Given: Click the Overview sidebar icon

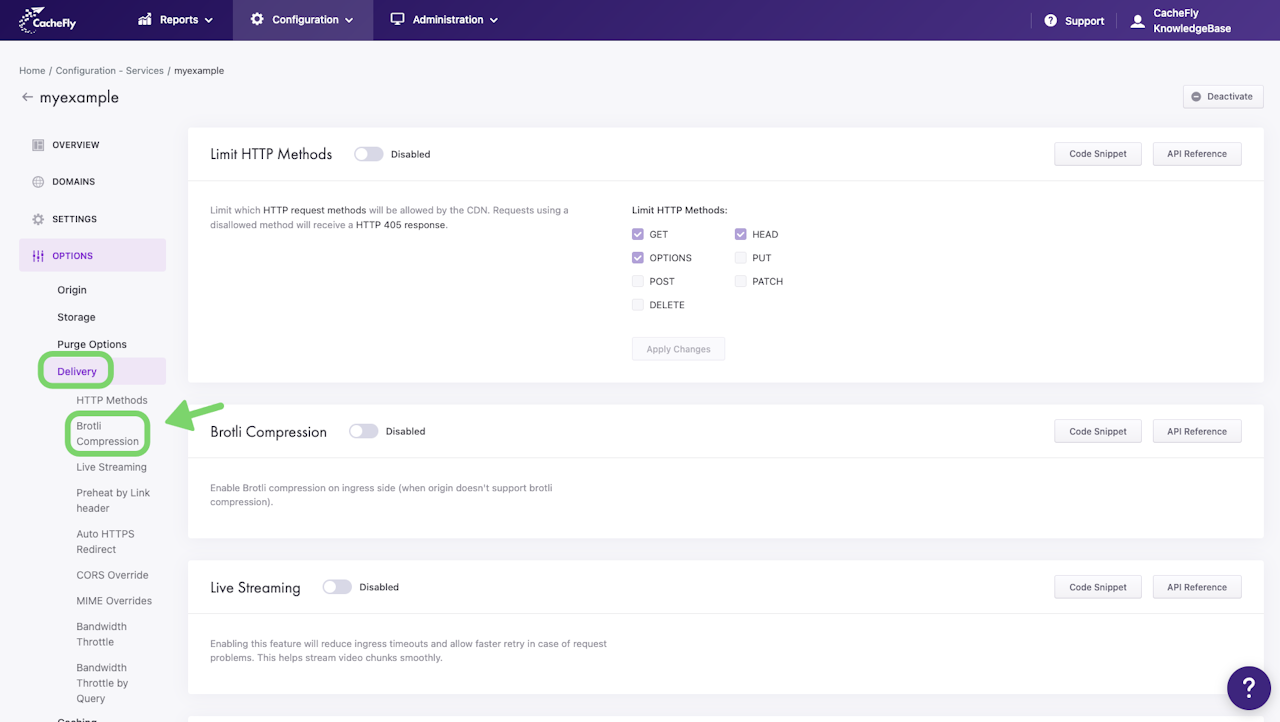Looking at the screenshot, I should 38,145.
